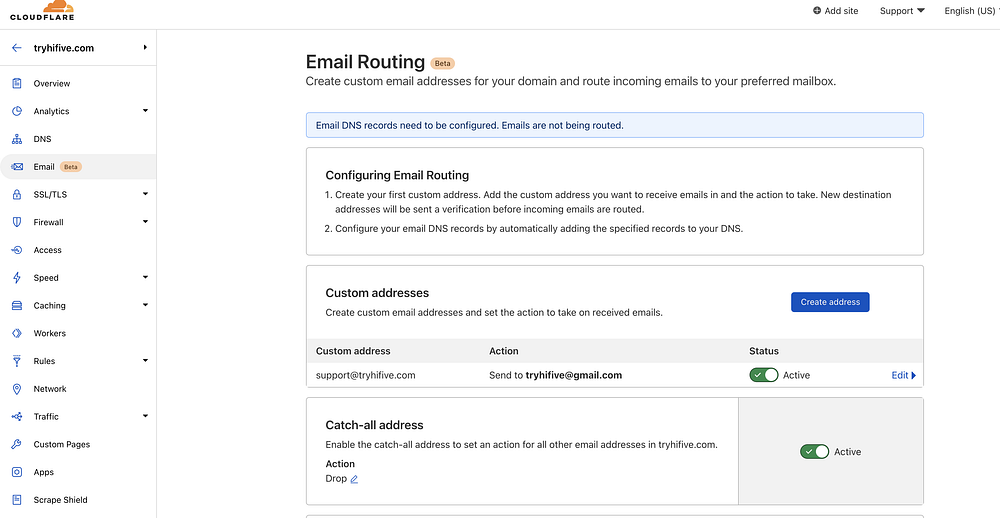Click Add site in the header
This screenshot has width=1000, height=518.
(834, 11)
